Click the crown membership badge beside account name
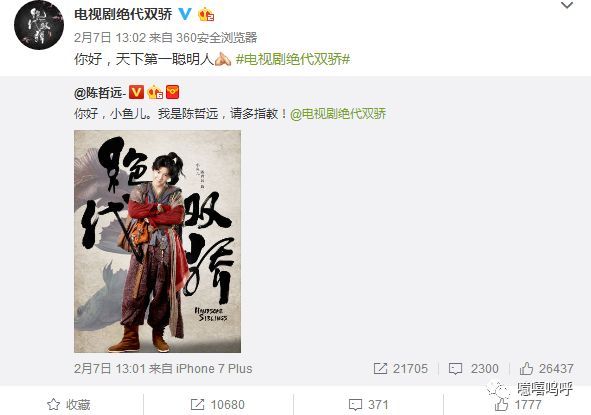The width and height of the screenshot is (591, 415). point(206,14)
